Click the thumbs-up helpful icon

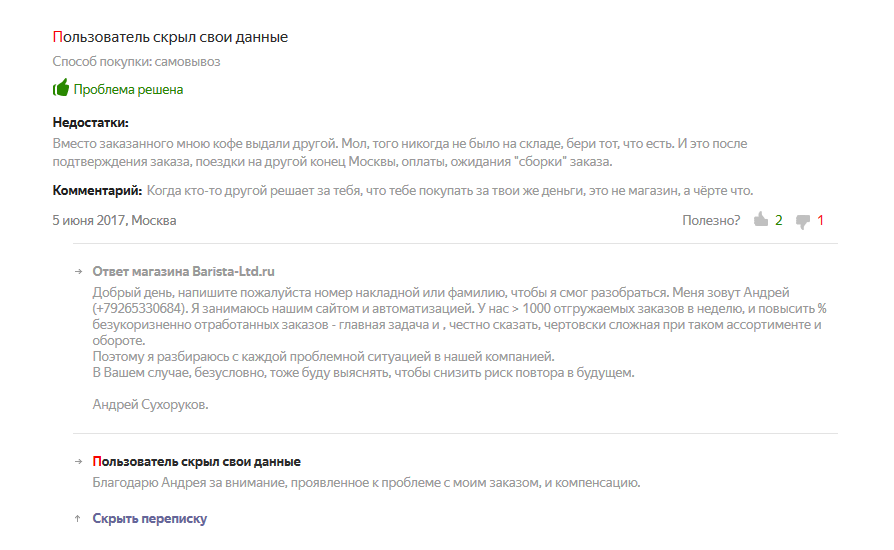tap(761, 219)
